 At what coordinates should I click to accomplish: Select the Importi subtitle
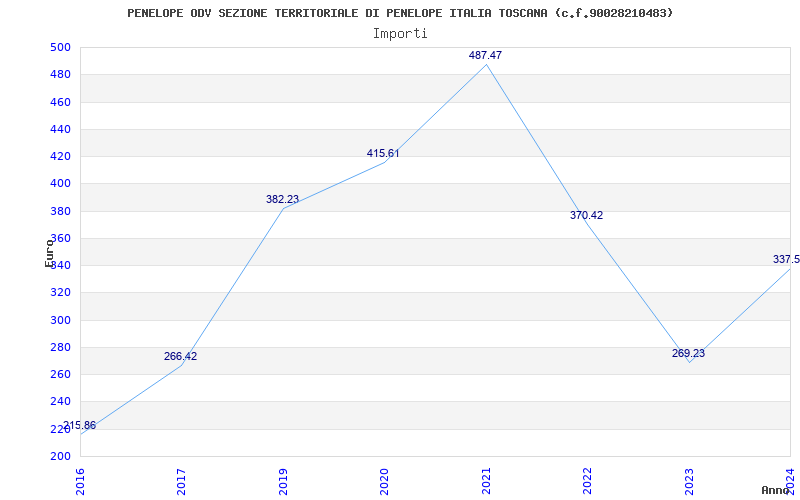point(400,34)
